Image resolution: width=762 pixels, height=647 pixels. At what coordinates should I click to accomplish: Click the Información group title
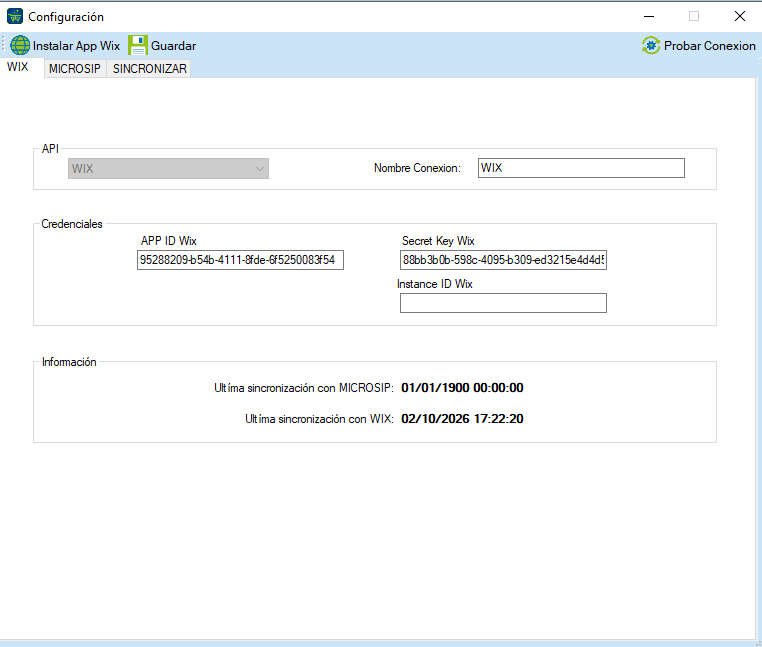coord(69,362)
